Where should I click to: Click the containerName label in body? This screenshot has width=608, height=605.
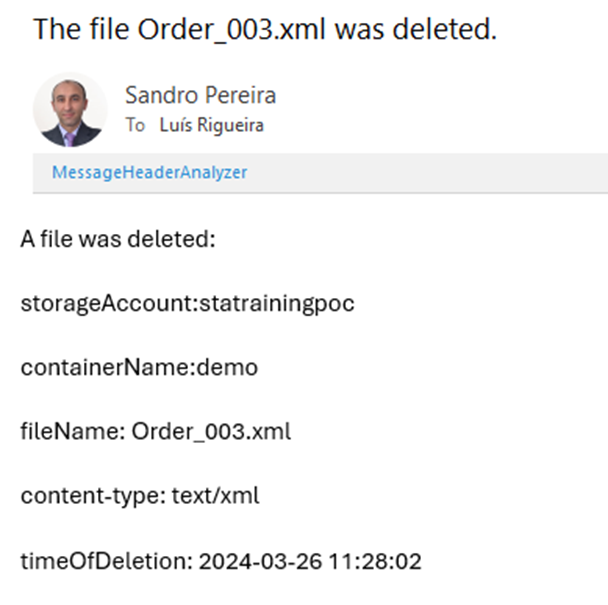(84, 368)
